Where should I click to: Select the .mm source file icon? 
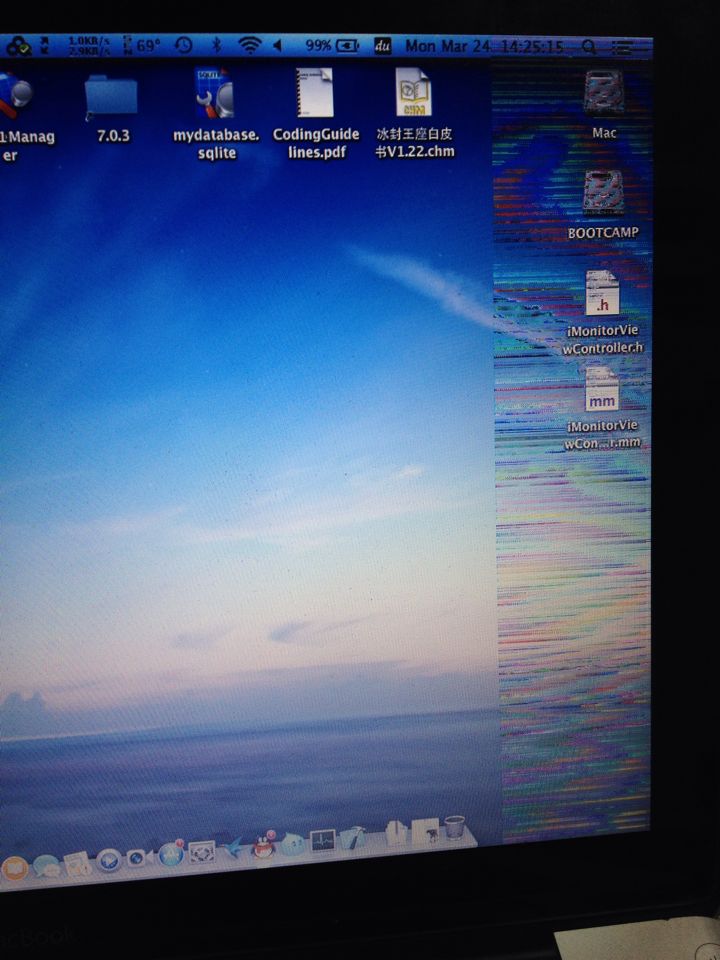tap(602, 389)
